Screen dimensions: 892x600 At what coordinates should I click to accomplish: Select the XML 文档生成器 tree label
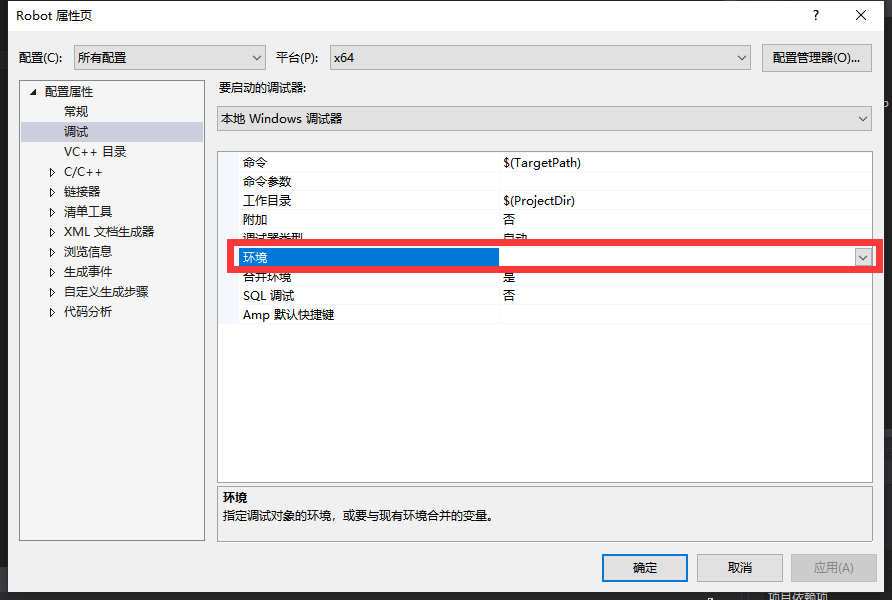[x=109, y=231]
